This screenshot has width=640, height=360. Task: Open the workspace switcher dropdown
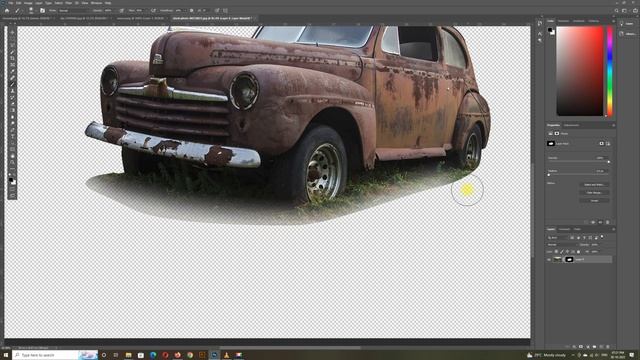point(624,11)
